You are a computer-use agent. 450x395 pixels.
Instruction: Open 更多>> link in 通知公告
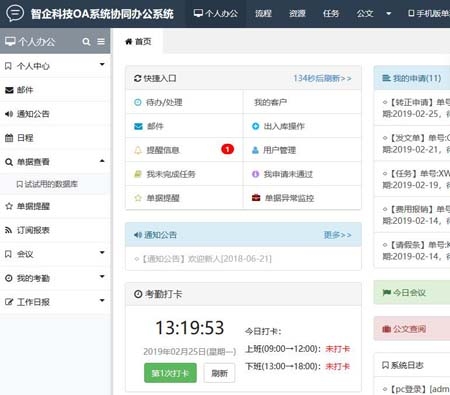338,235
